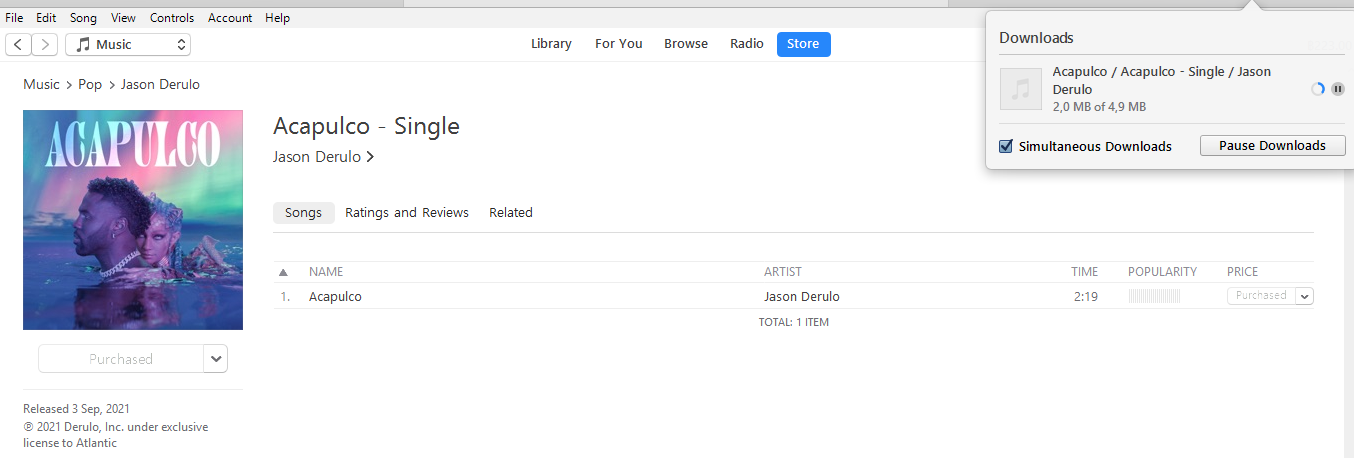The image size is (1354, 458).
Task: Select the Store tab
Action: click(x=803, y=44)
